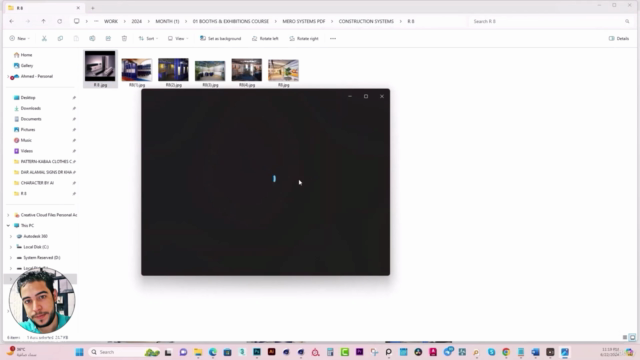This screenshot has height=360, width=640.
Task: Expand Creative Cloud Files node
Action: click(8, 215)
